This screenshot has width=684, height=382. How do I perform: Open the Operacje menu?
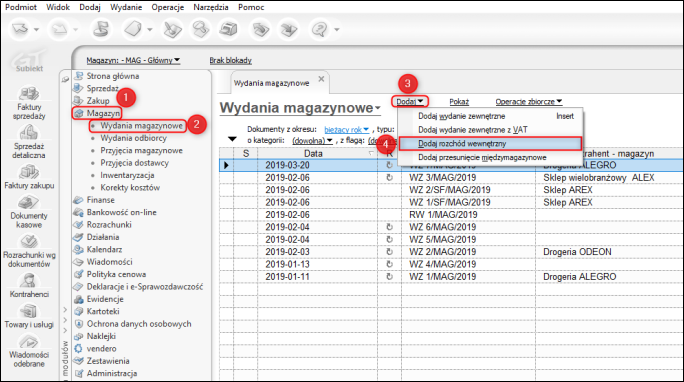(168, 7)
